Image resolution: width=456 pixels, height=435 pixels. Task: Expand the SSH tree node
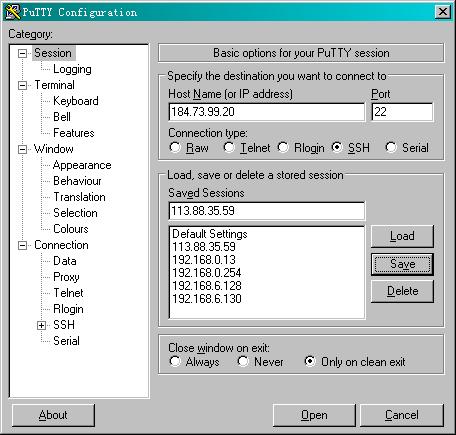click(x=41, y=325)
